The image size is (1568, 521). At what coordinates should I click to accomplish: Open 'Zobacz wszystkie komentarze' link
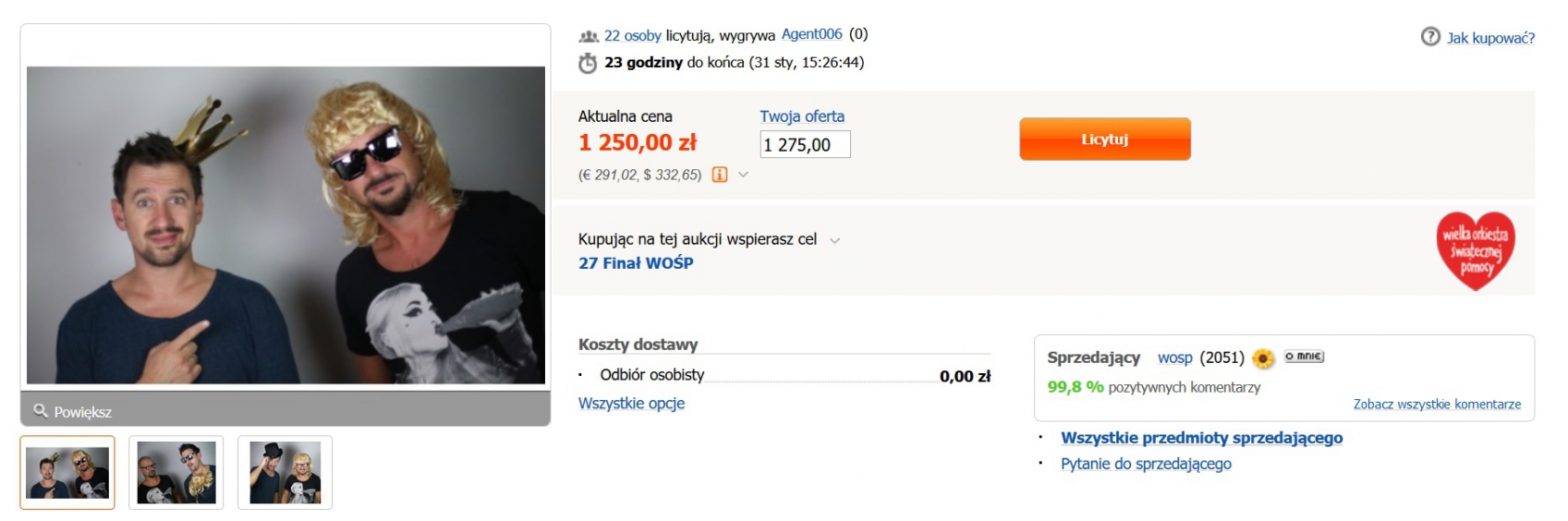pyautogui.click(x=1437, y=405)
